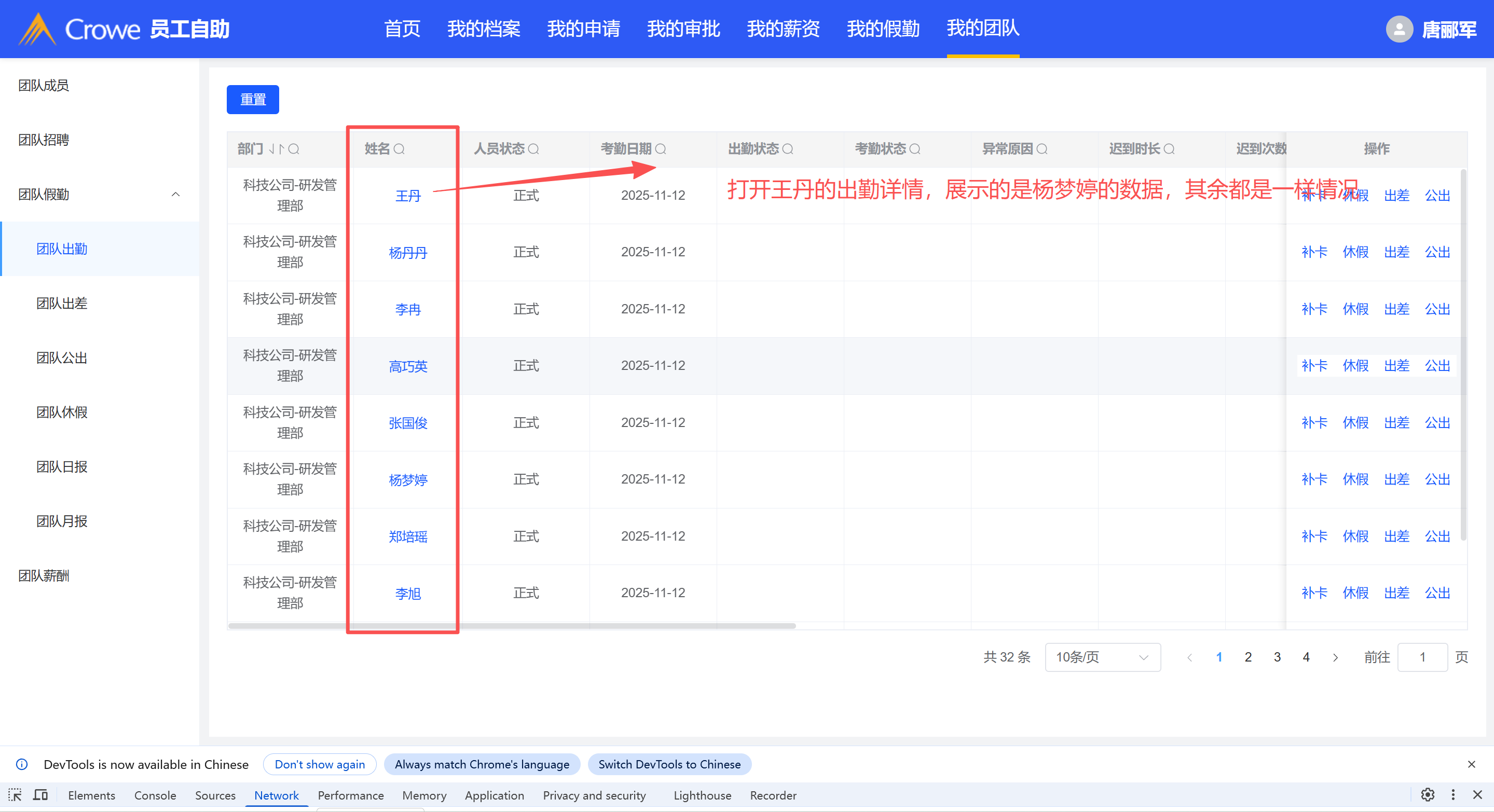Open 我的薪资 top navigation tab
The height and width of the screenshot is (812, 1494).
point(783,29)
